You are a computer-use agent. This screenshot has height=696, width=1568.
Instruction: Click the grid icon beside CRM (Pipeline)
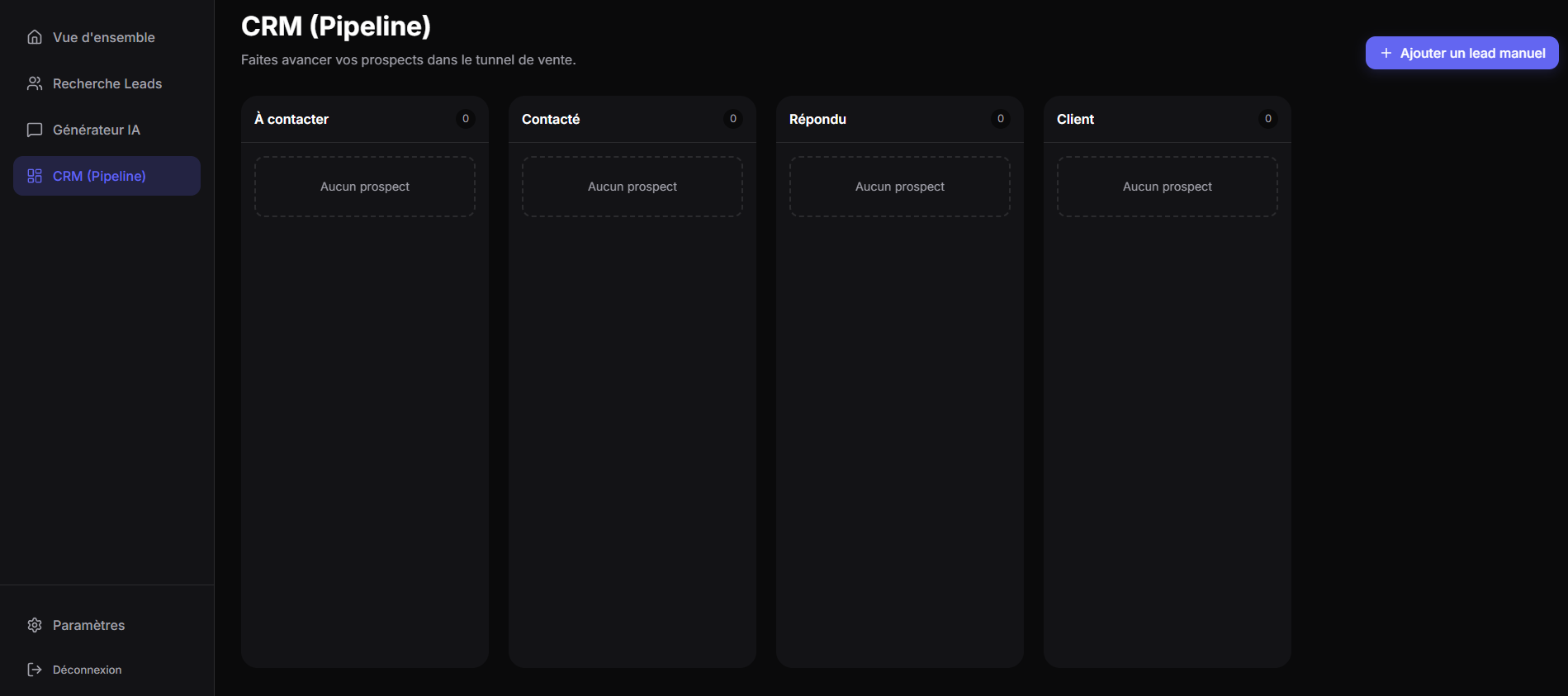tap(35, 176)
